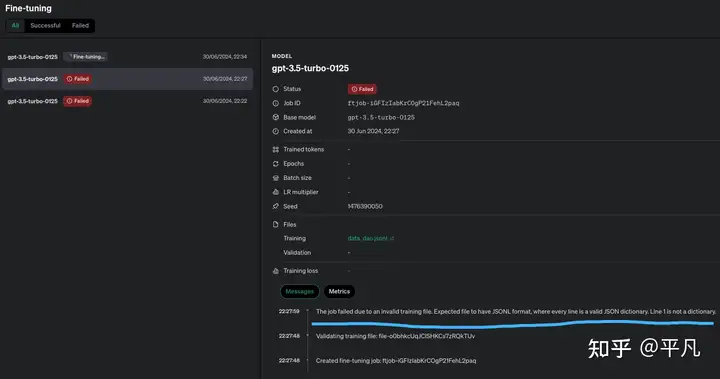Click the Status circle icon
The height and width of the screenshot is (379, 720).
276,89
